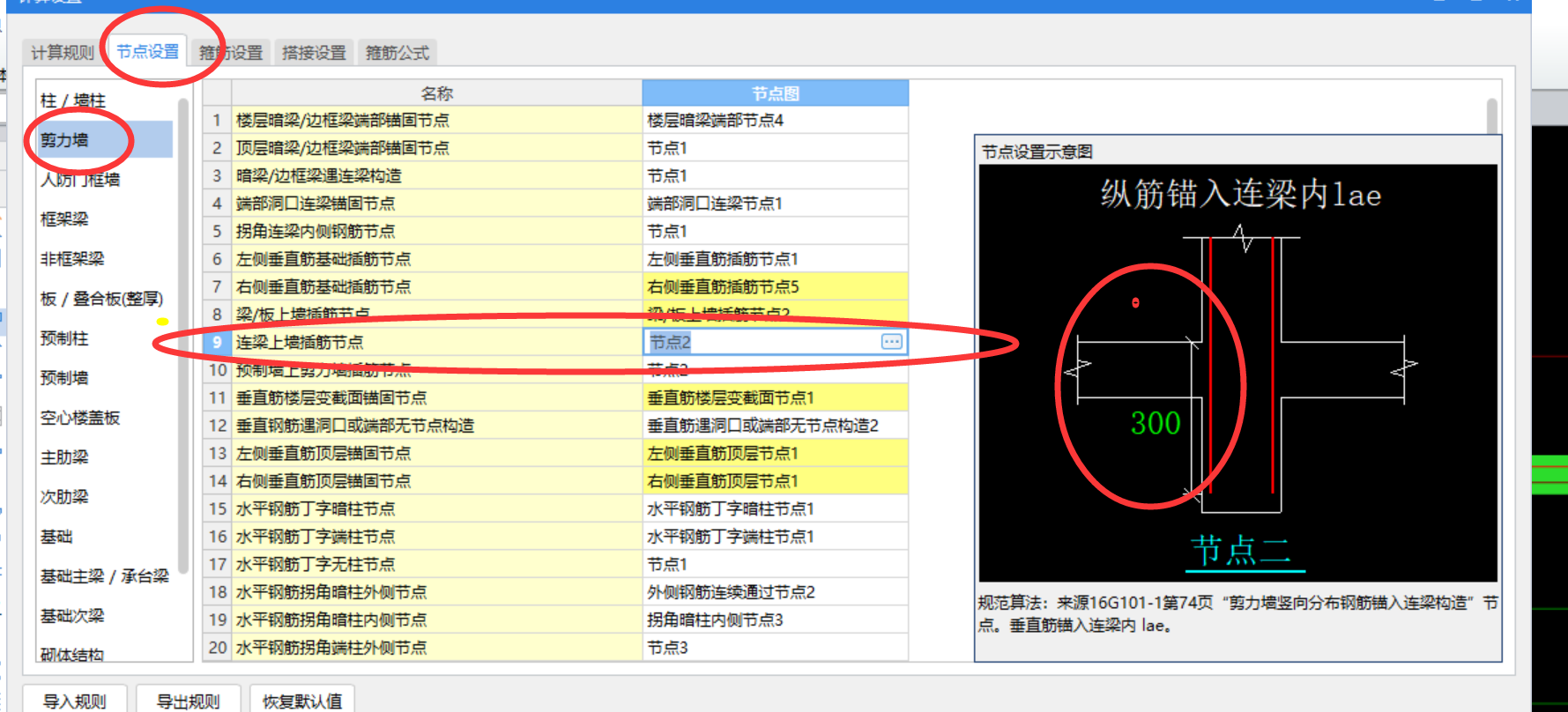
Task: Click the 水平钢筋丁字端柱节点1 cell
Action: point(776,537)
